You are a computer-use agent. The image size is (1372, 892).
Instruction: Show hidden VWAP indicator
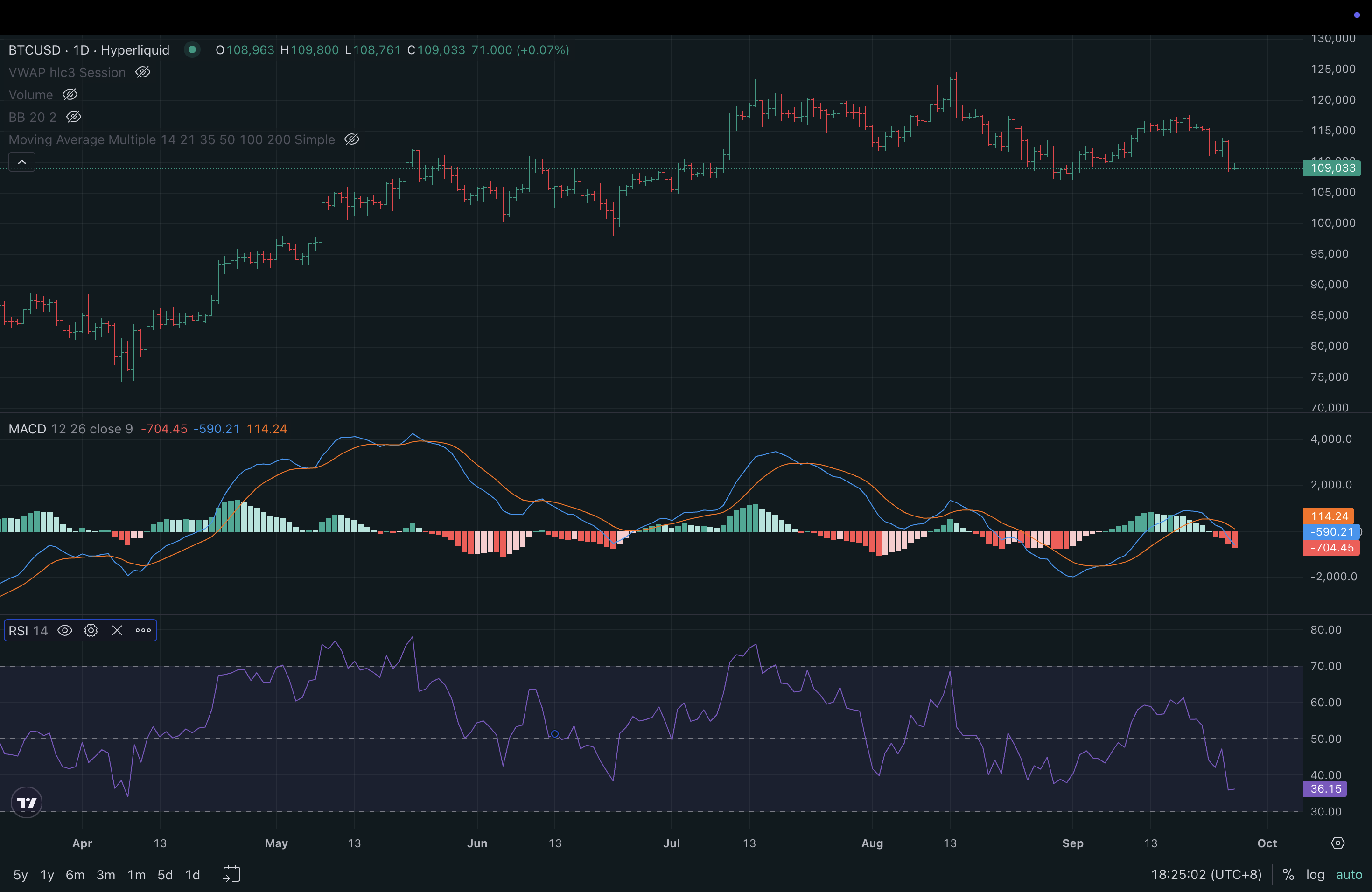142,73
